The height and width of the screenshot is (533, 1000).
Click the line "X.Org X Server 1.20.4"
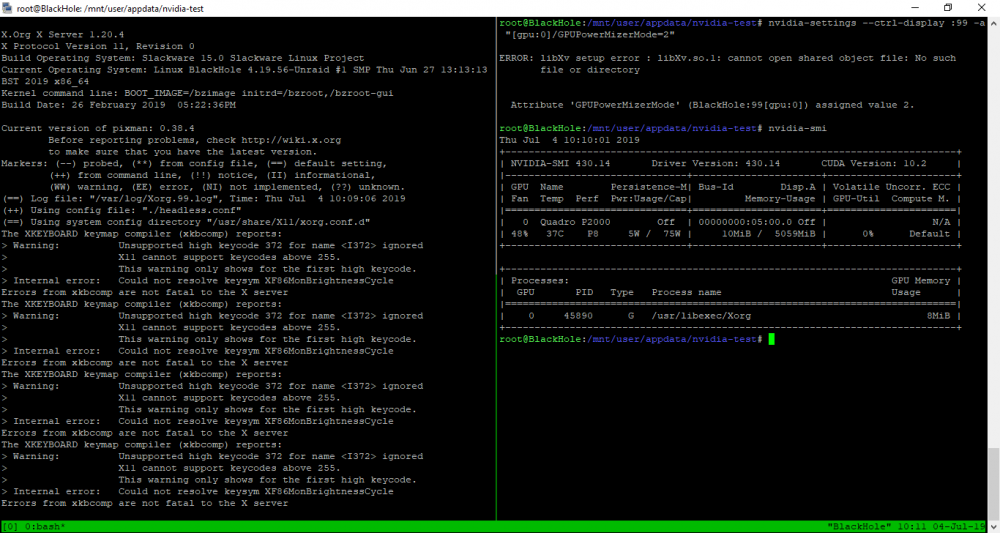point(60,34)
